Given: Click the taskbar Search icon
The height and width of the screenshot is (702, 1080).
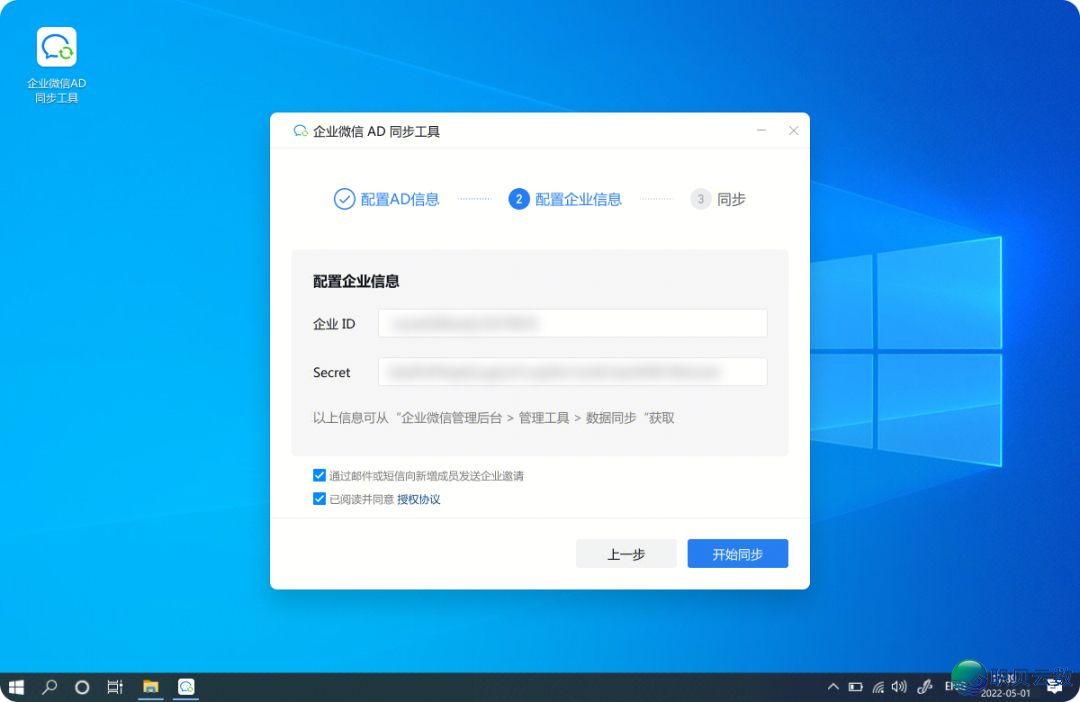Looking at the screenshot, I should (49, 687).
